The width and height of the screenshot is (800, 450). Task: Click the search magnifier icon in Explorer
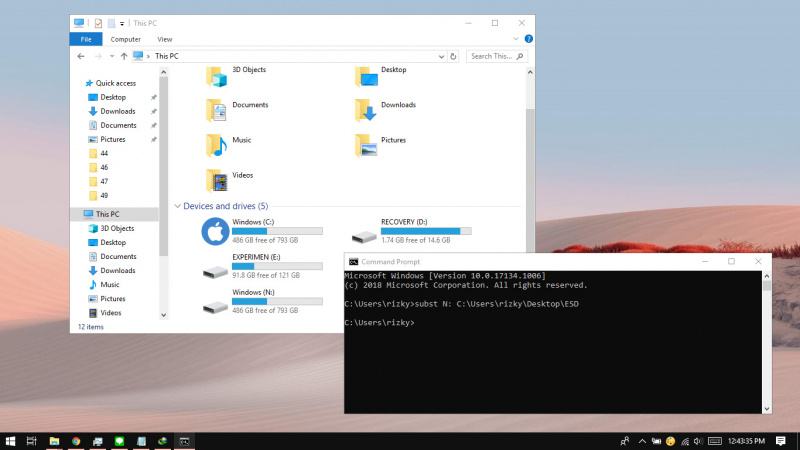click(520, 56)
